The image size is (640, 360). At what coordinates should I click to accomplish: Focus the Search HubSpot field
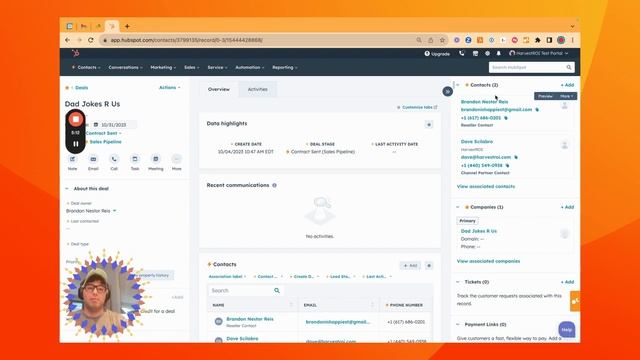pyautogui.click(x=531, y=67)
